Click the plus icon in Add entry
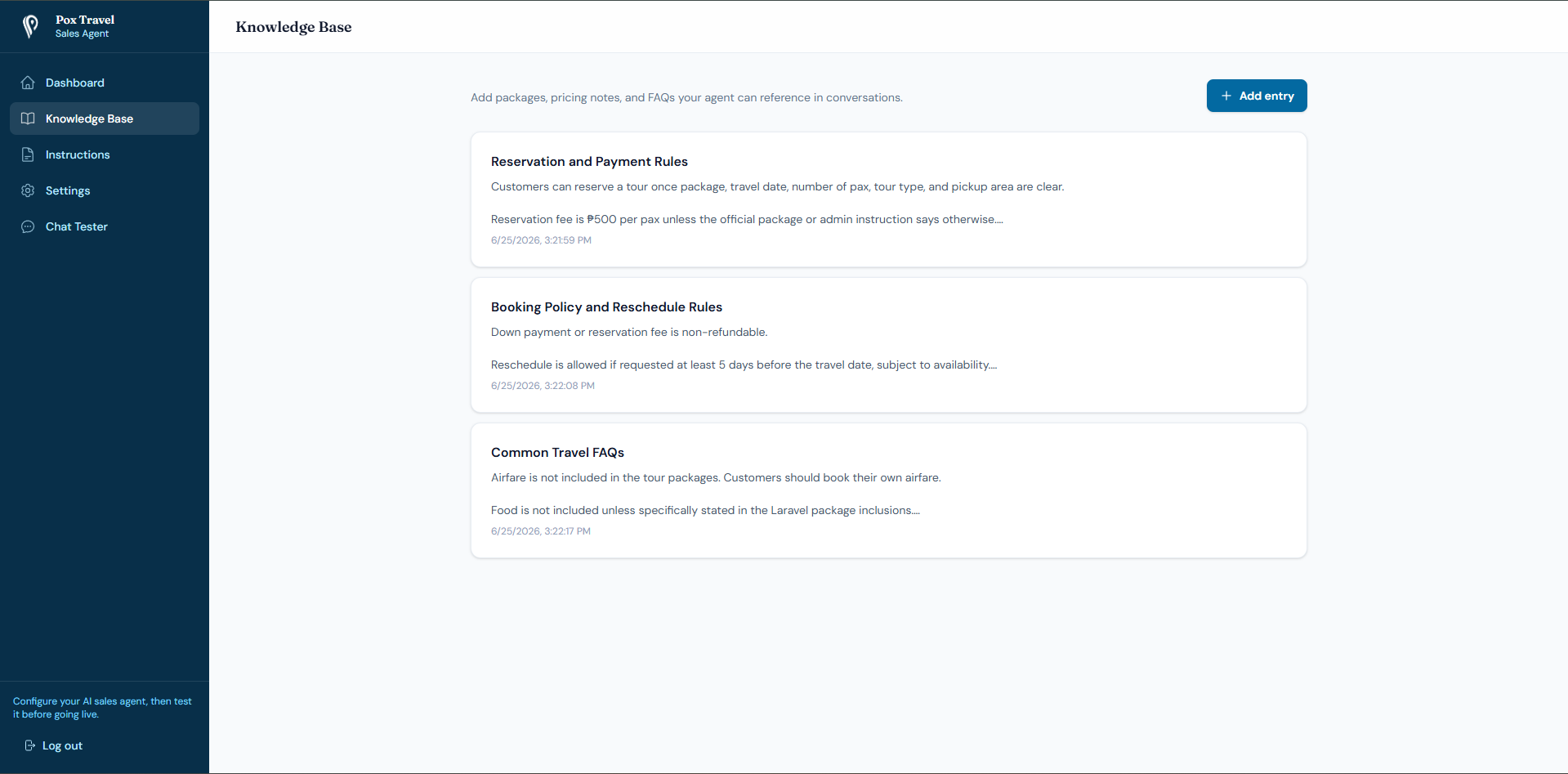 click(1226, 96)
